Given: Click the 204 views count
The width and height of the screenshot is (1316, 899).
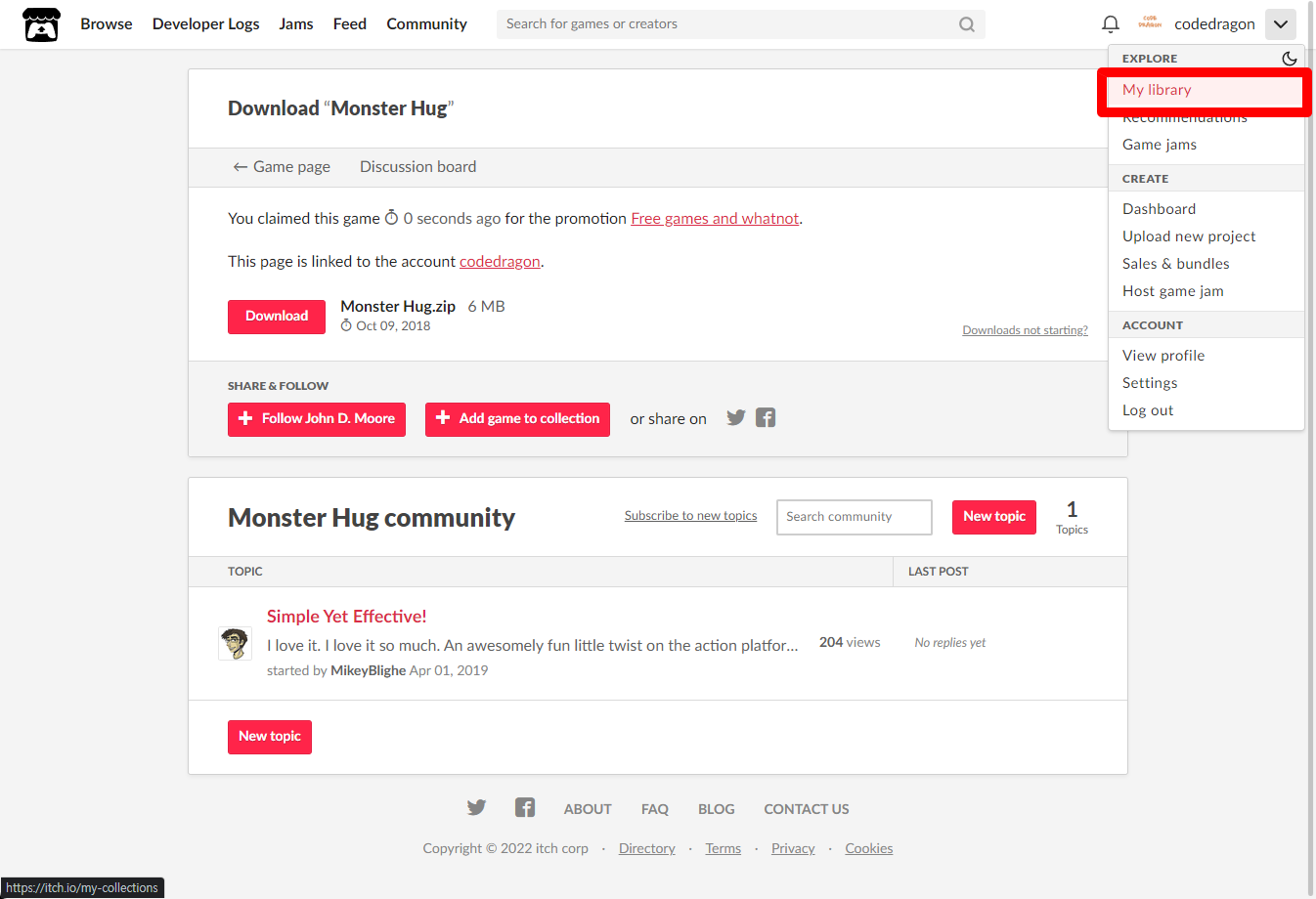Looking at the screenshot, I should (x=850, y=642).
